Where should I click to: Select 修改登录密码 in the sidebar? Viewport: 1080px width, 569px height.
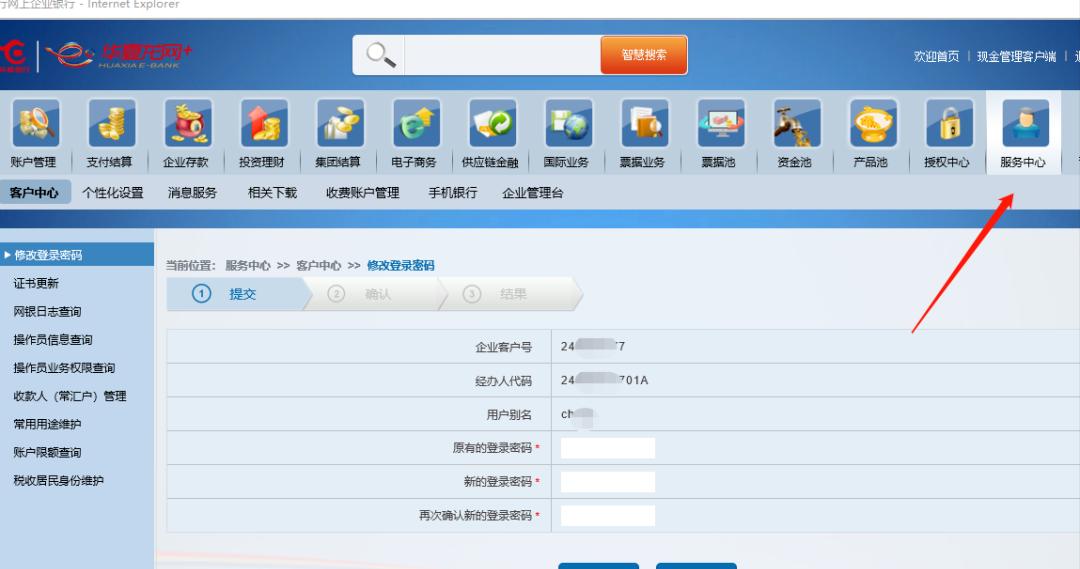[76, 255]
